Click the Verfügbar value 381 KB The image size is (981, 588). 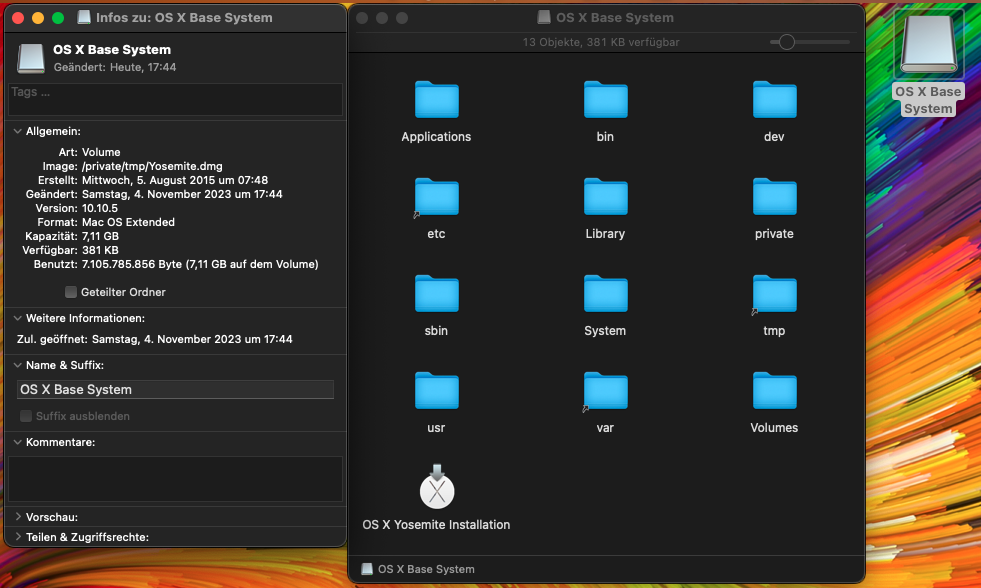tap(100, 250)
